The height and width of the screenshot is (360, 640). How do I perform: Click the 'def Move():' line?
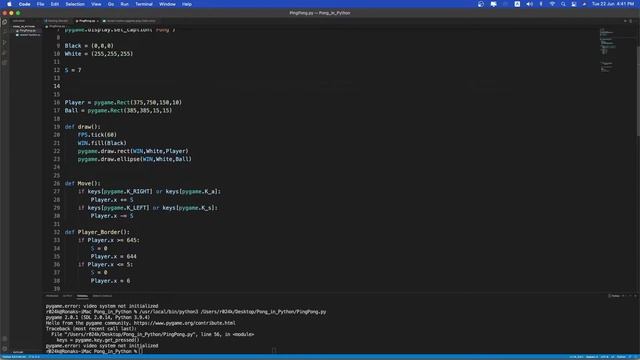pos(82,184)
